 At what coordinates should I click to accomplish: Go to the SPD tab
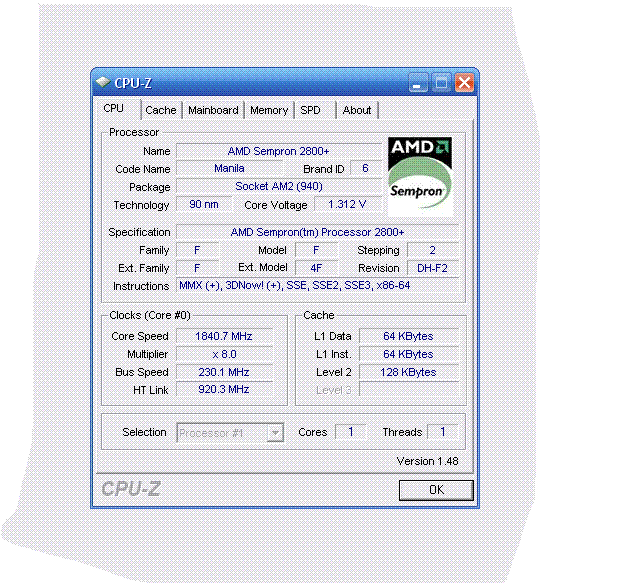coord(315,110)
